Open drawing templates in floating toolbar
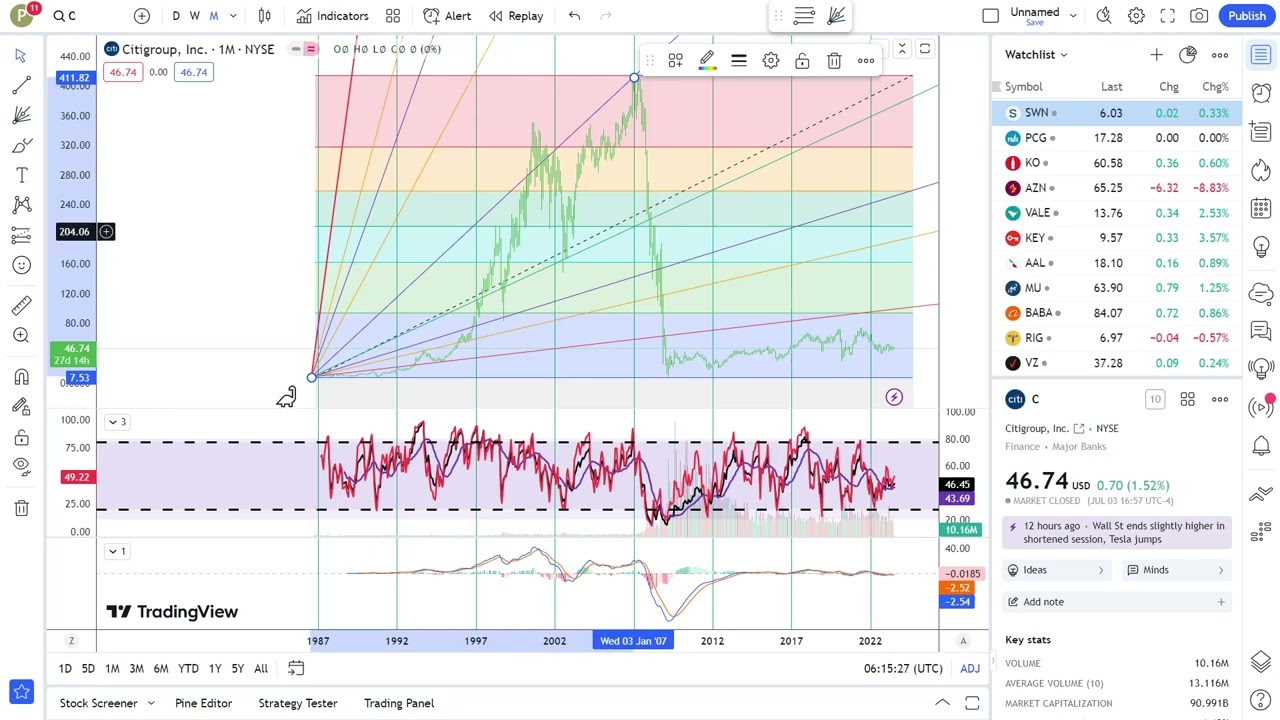 pyautogui.click(x=675, y=61)
